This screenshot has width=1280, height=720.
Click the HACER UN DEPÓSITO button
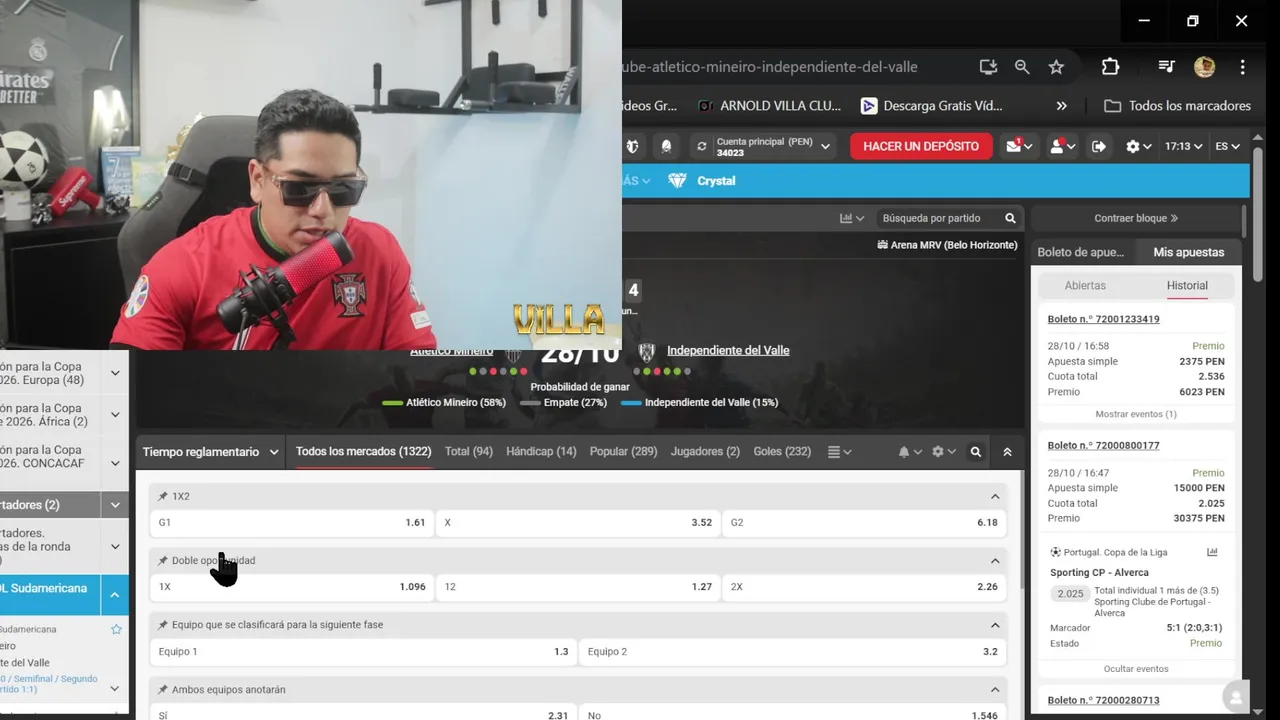pyautogui.click(x=921, y=146)
